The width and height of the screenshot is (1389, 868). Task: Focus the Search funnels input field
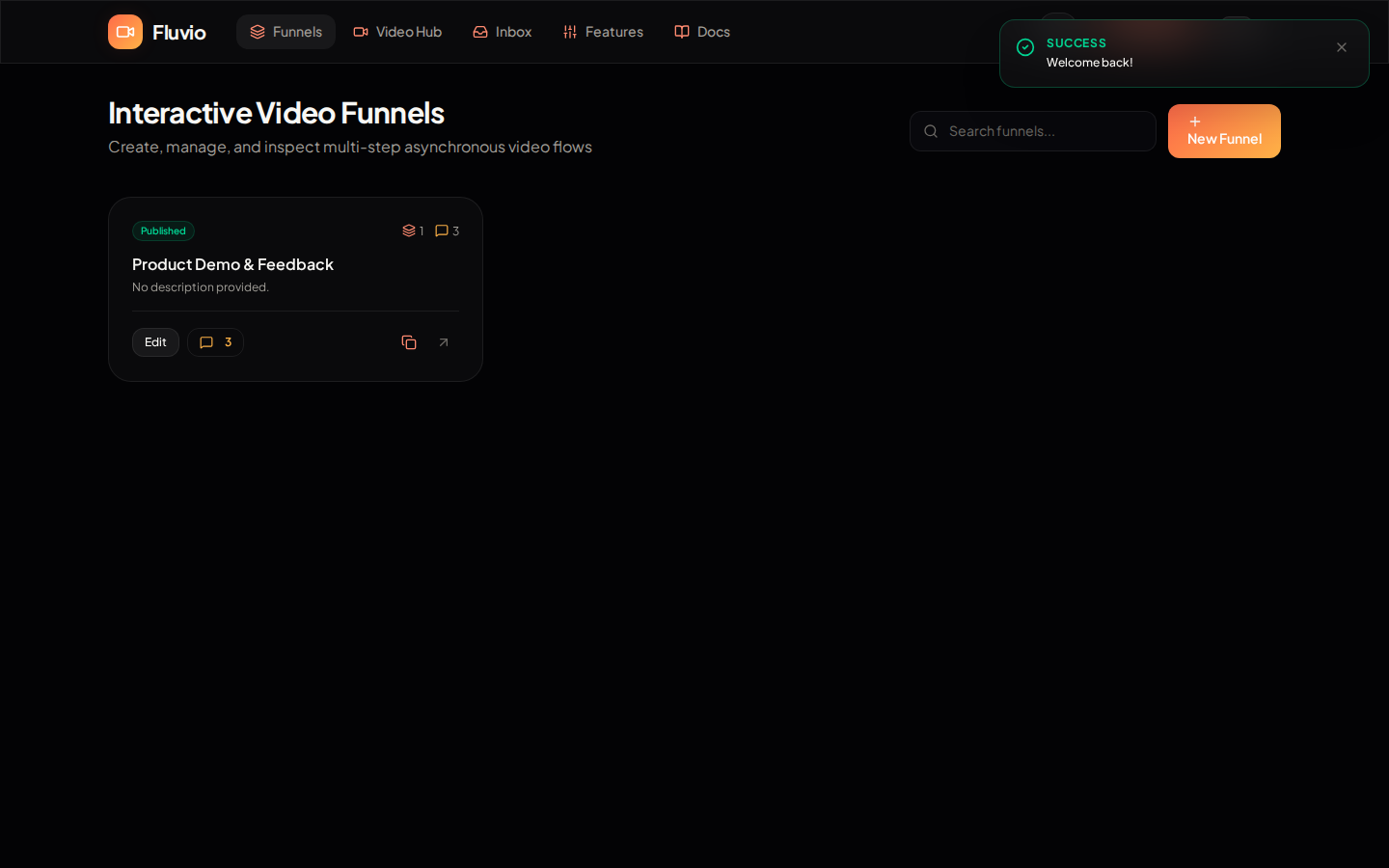pyautogui.click(x=1033, y=131)
